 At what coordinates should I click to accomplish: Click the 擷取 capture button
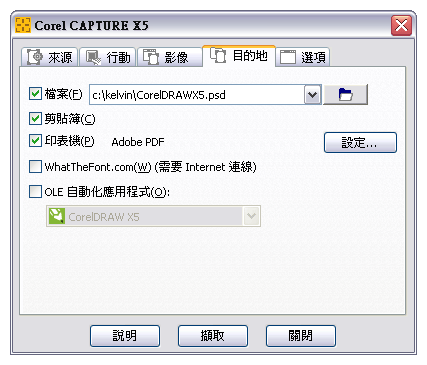point(213,336)
